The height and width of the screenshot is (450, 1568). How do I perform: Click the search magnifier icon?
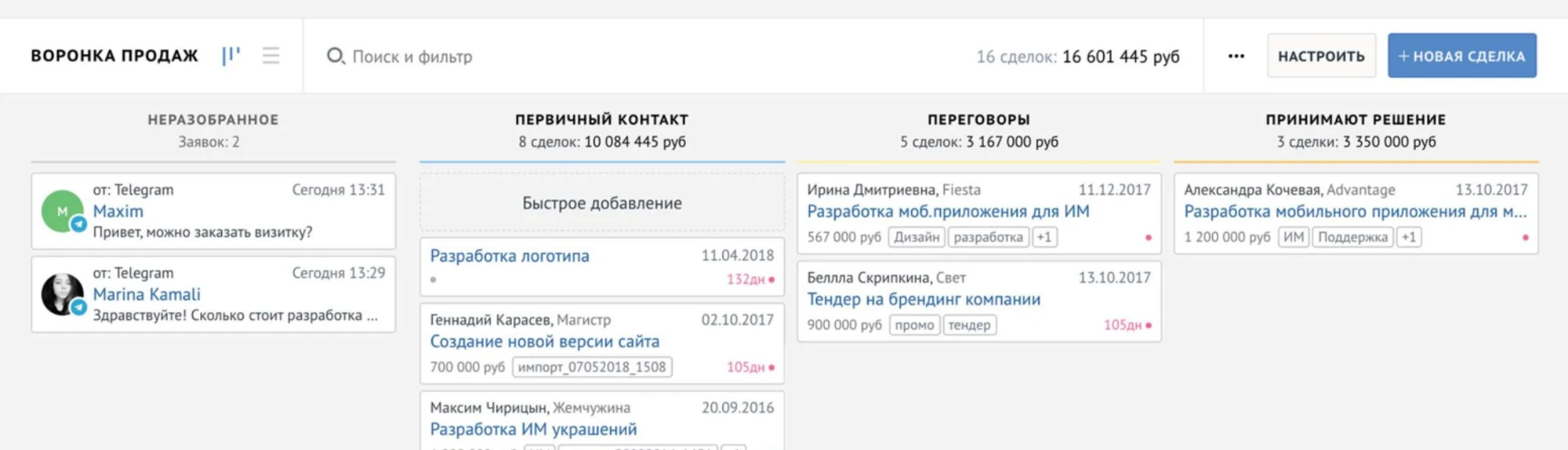[x=336, y=56]
